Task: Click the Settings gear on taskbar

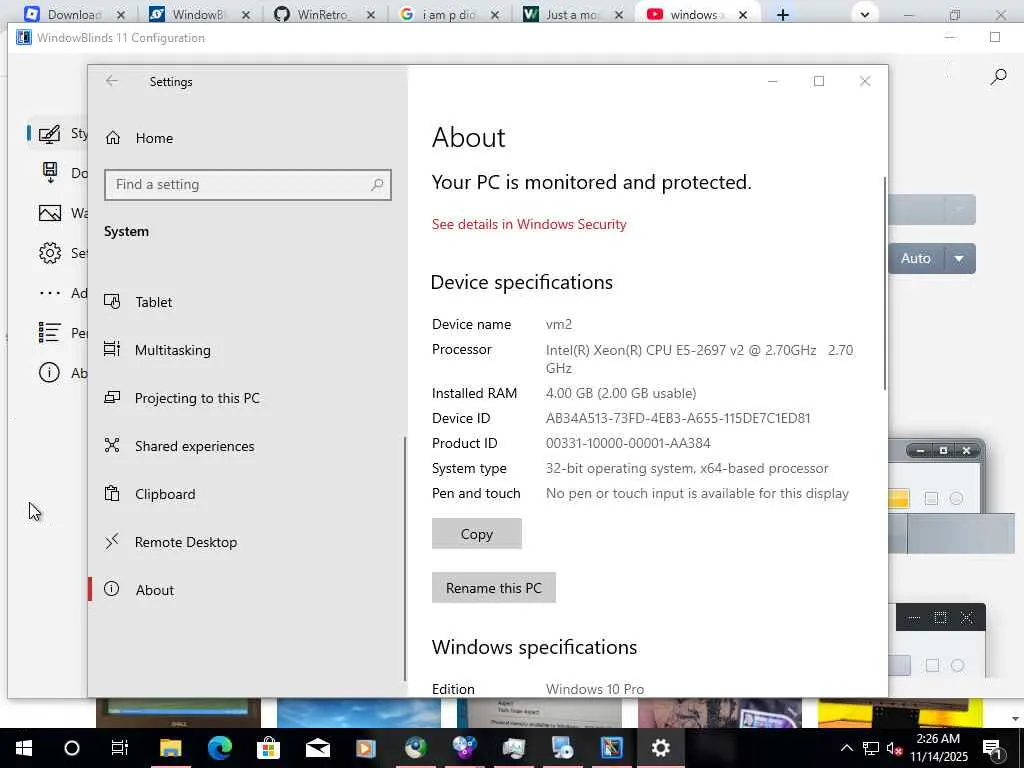Action: [x=660, y=748]
